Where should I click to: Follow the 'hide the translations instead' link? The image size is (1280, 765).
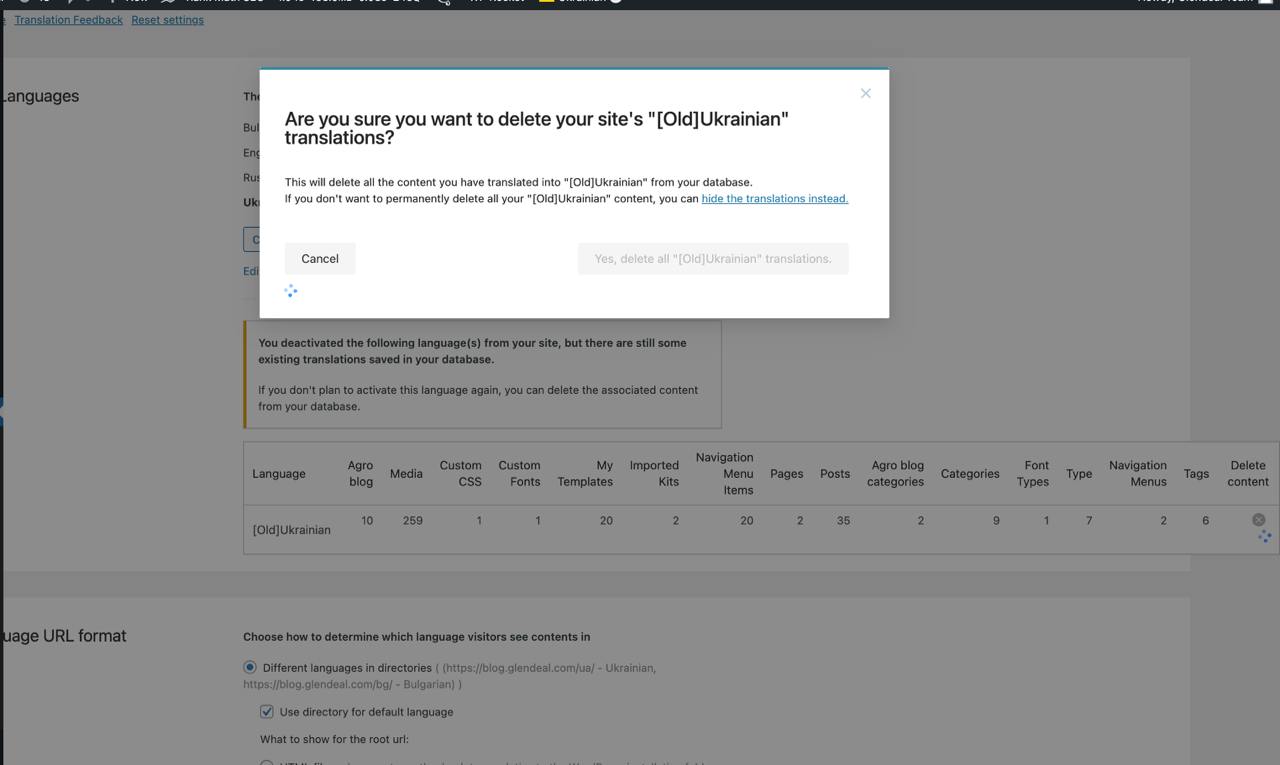tap(775, 199)
